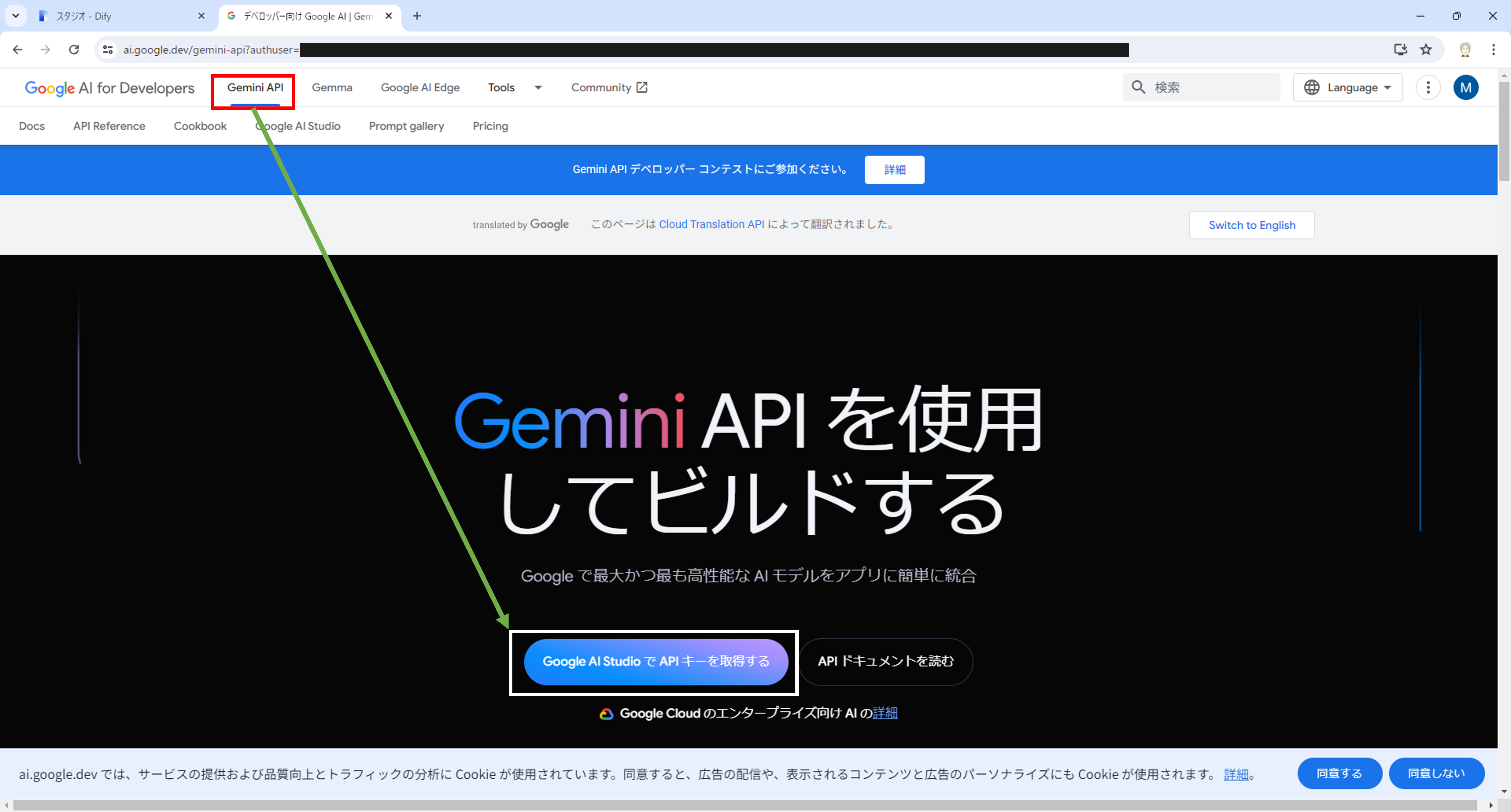Open the three-dot site options menu
Screen dimensions: 1511x812
point(1428,87)
